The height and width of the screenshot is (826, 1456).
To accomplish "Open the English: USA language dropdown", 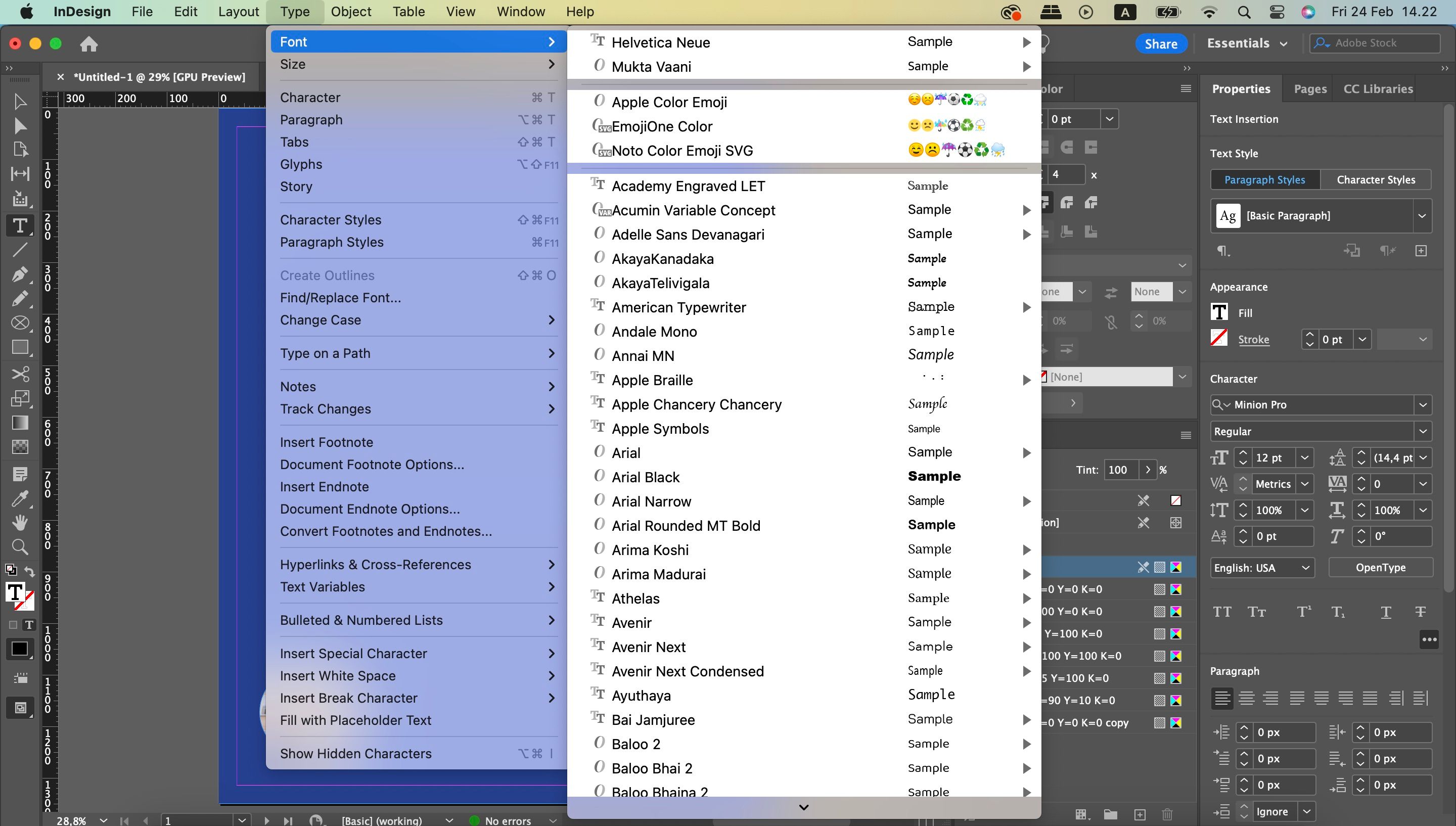I will (1306, 567).
